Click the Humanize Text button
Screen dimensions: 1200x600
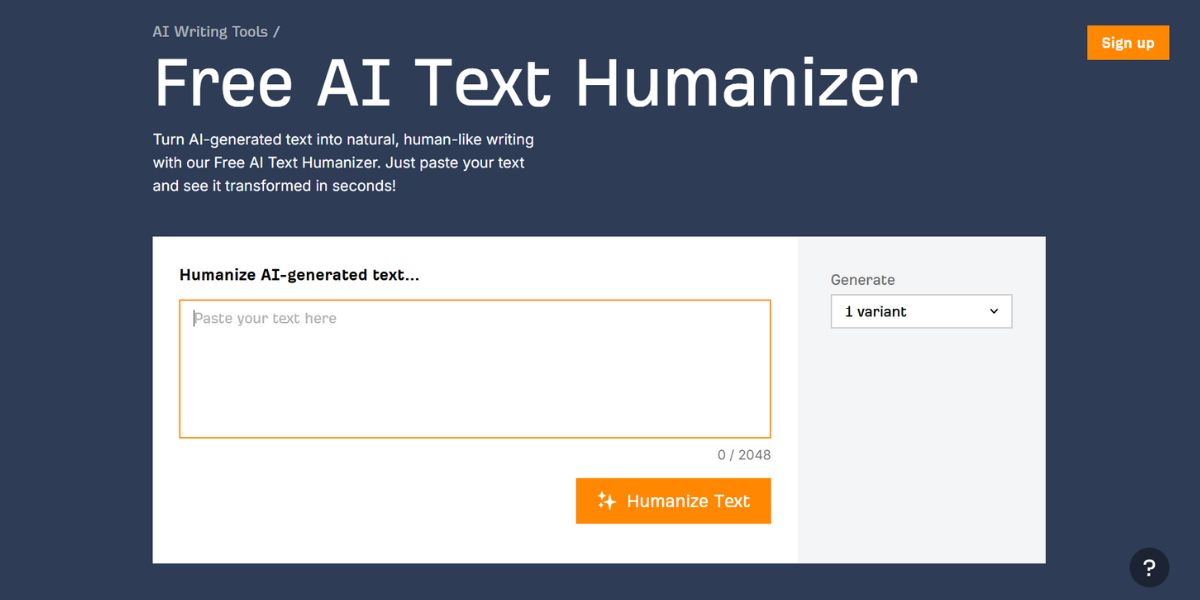[673, 501]
